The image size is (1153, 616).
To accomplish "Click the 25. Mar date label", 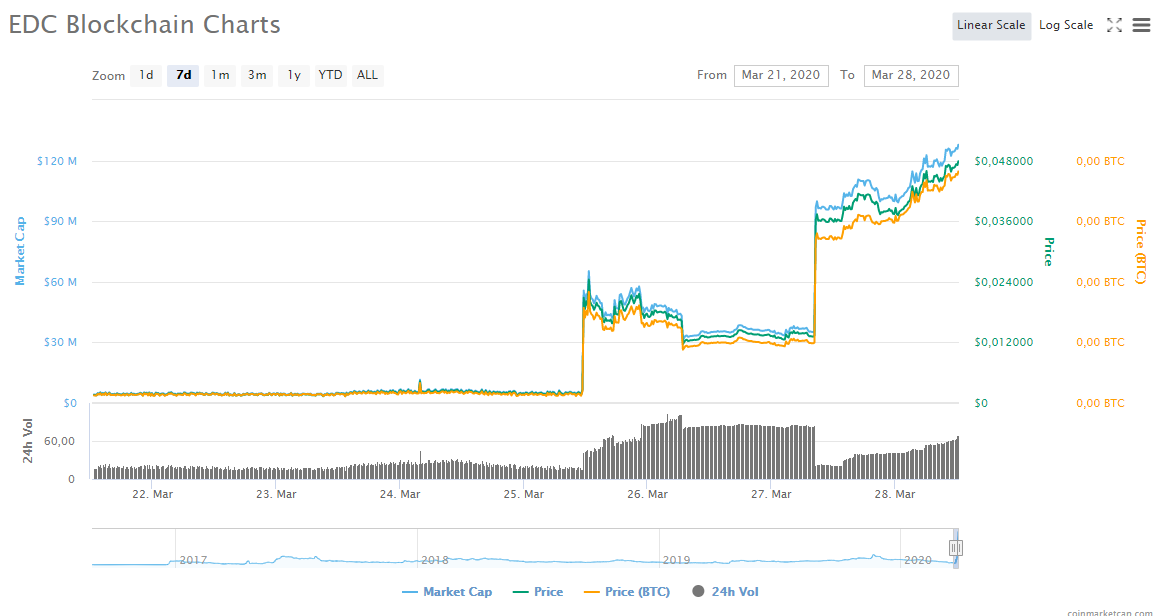I will pos(523,494).
